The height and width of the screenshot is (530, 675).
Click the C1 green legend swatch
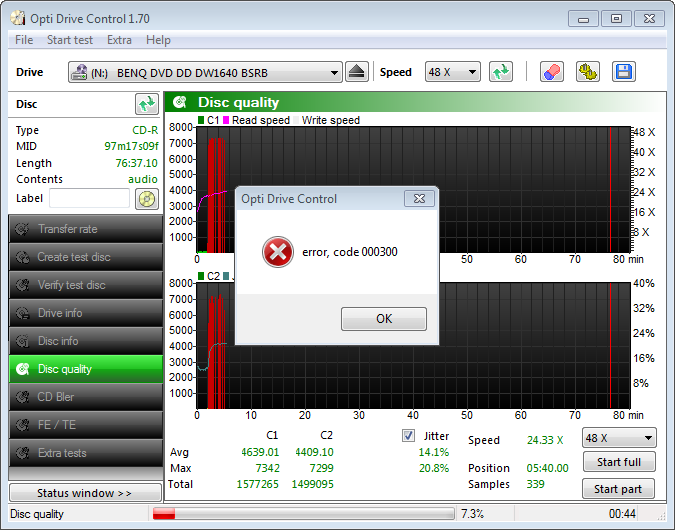coord(201,120)
